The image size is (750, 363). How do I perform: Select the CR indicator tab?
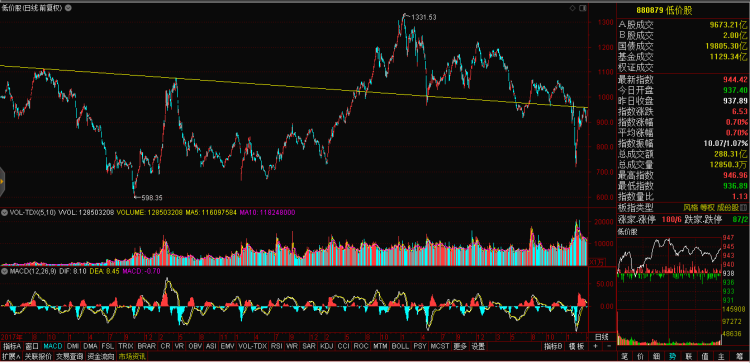click(x=165, y=346)
